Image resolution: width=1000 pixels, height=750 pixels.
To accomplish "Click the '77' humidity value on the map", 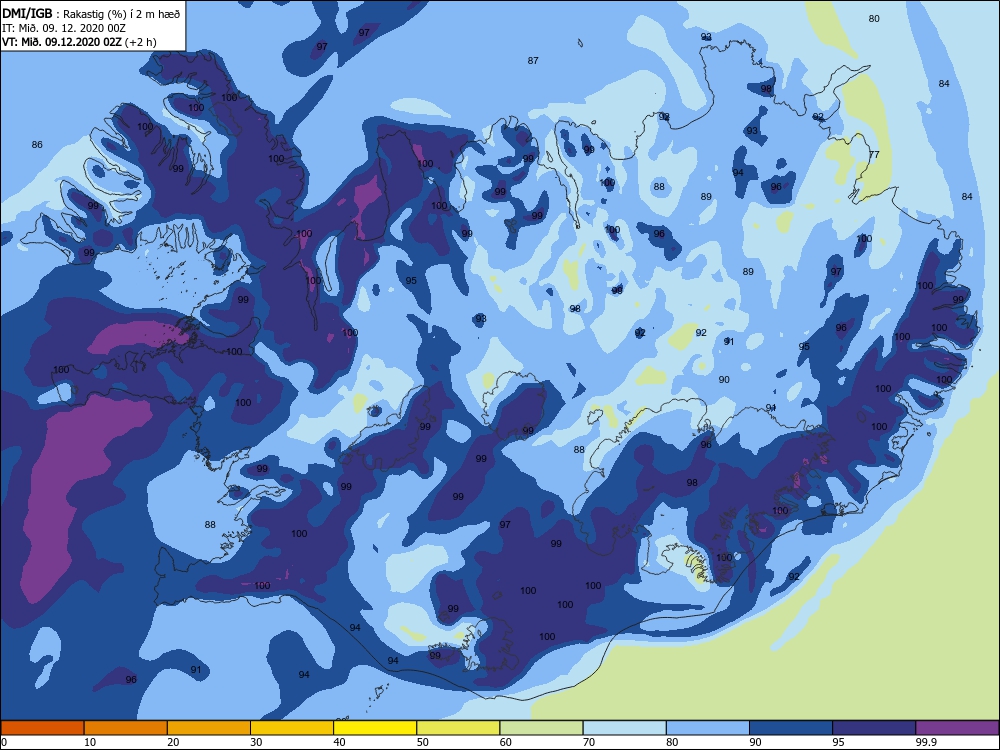I will 874,154.
